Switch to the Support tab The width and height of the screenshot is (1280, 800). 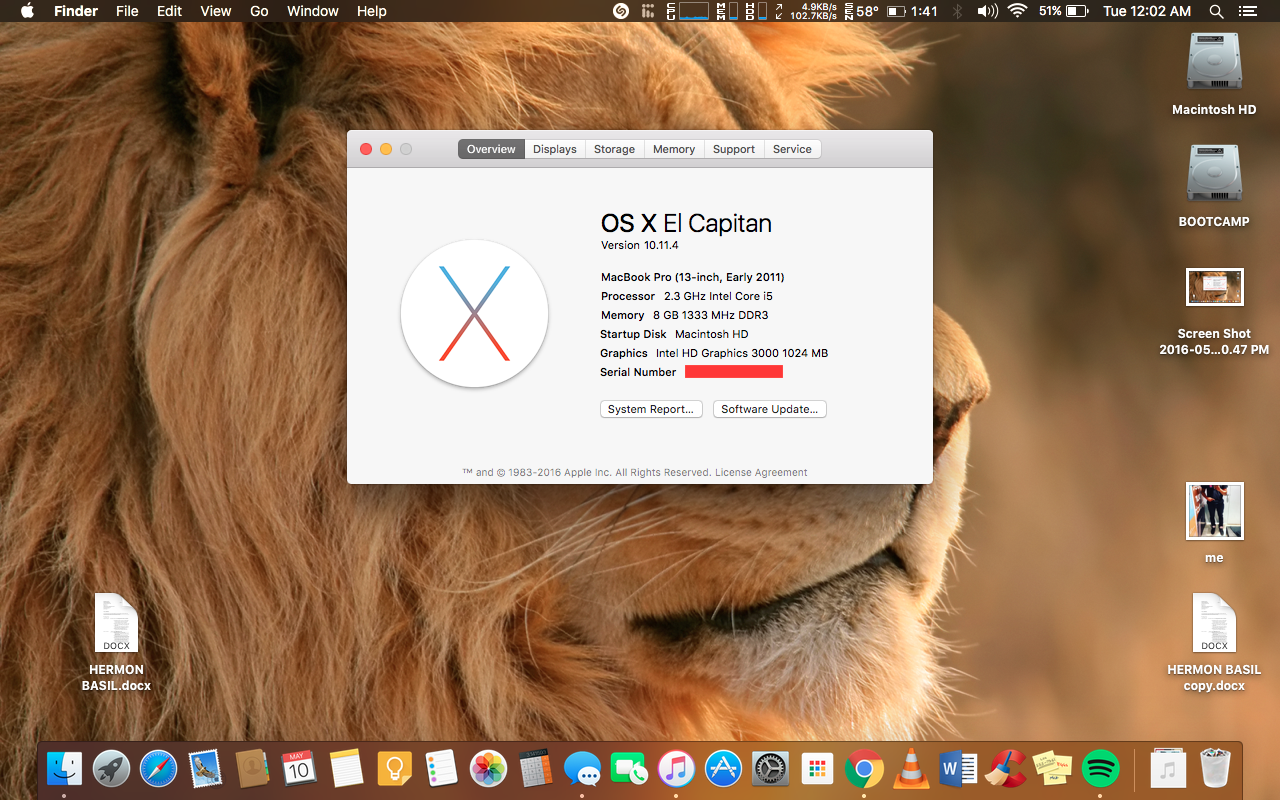734,149
